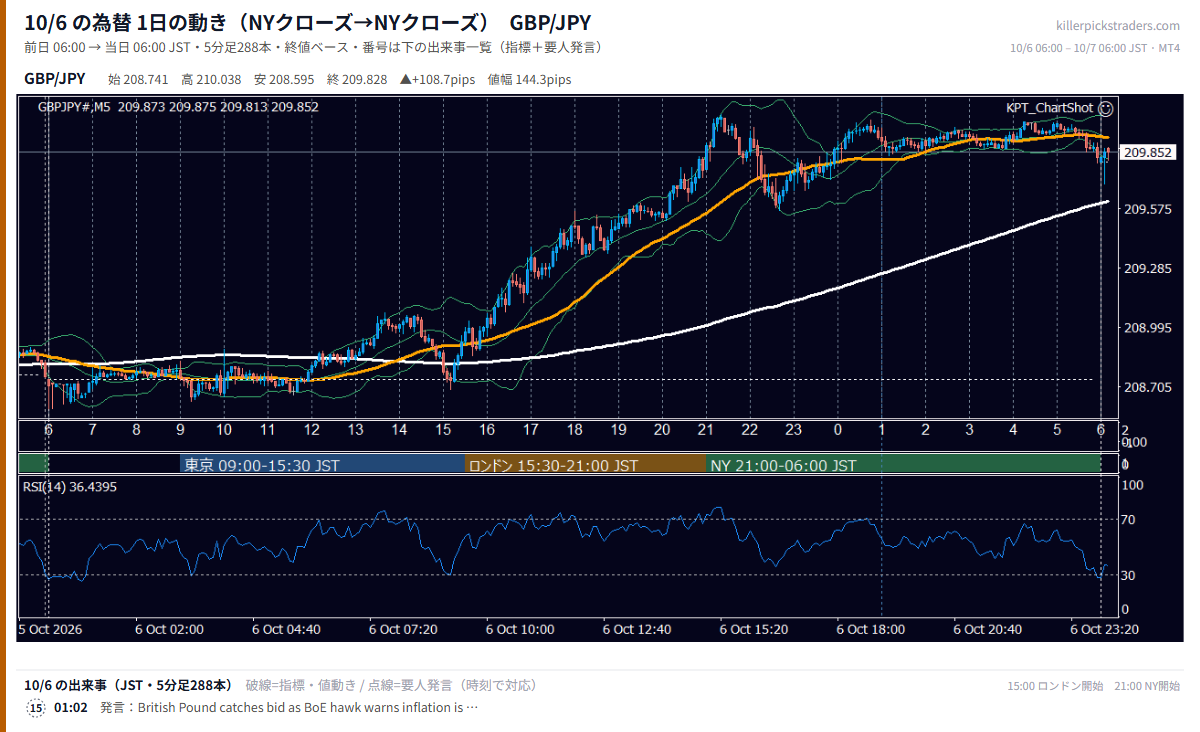Select the ロンドン 15:30-21:00 JST session bar

click(x=586, y=465)
